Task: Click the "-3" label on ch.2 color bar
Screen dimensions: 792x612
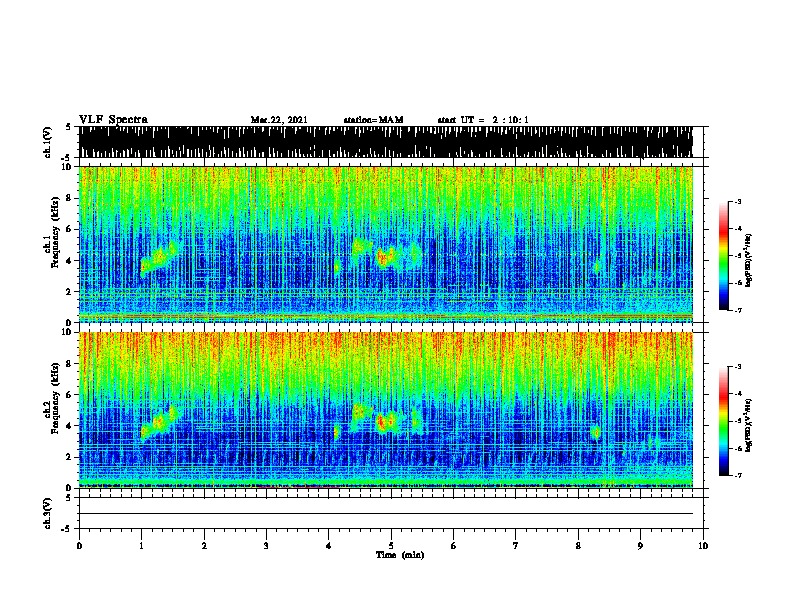Action: [x=738, y=367]
